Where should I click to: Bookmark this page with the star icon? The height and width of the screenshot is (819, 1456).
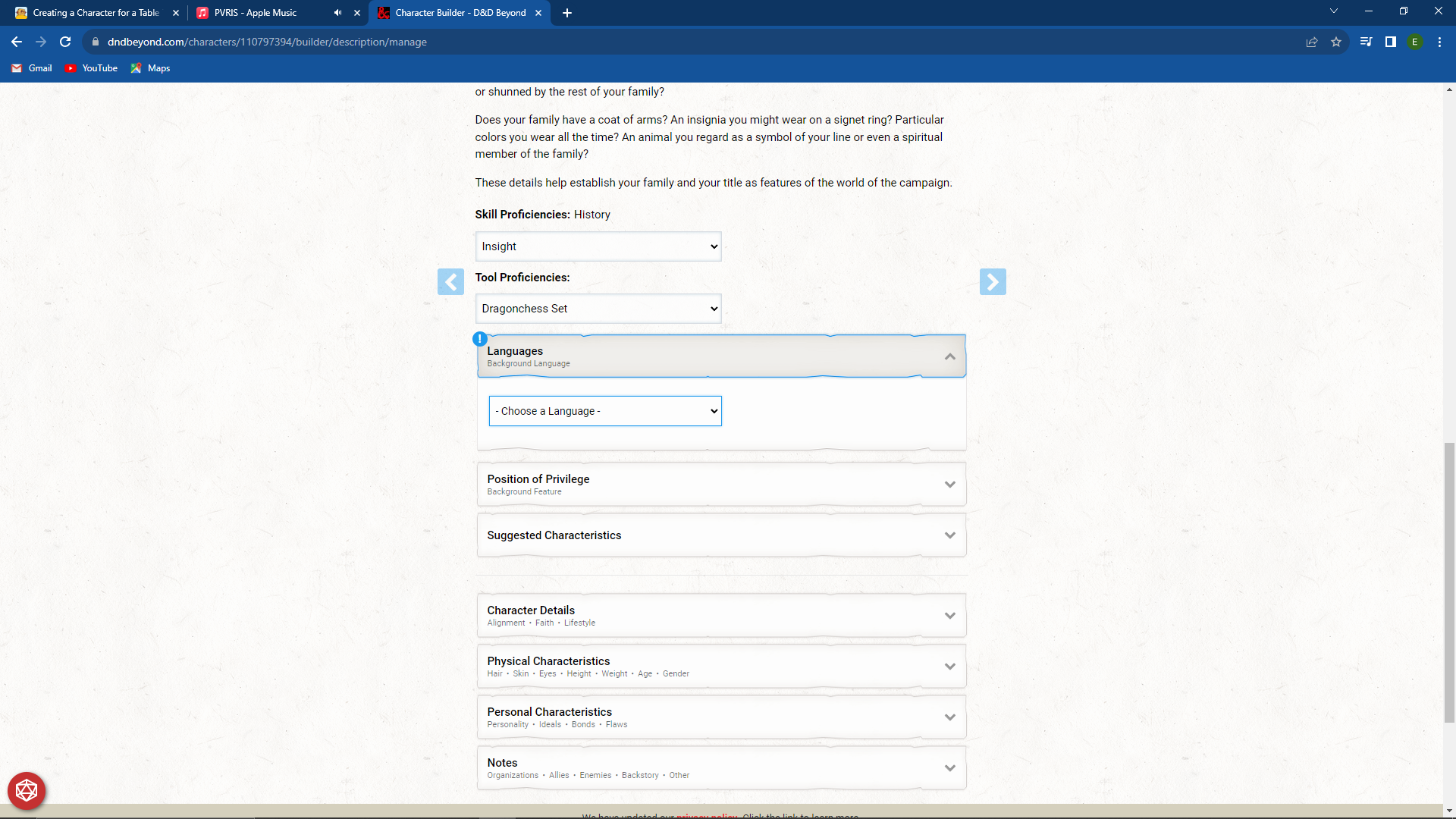[x=1337, y=42]
